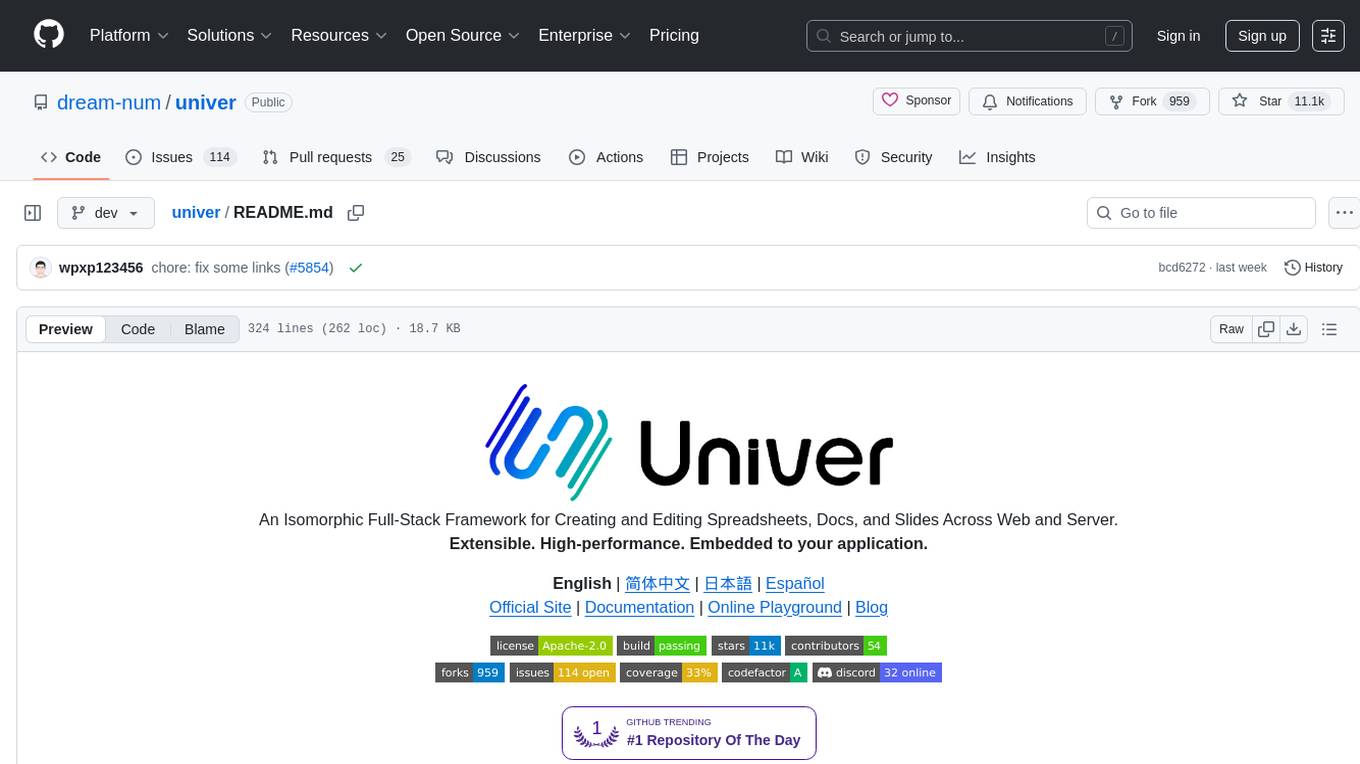Focus the Go to file field
The height and width of the screenshot is (764, 1360).
1201,213
